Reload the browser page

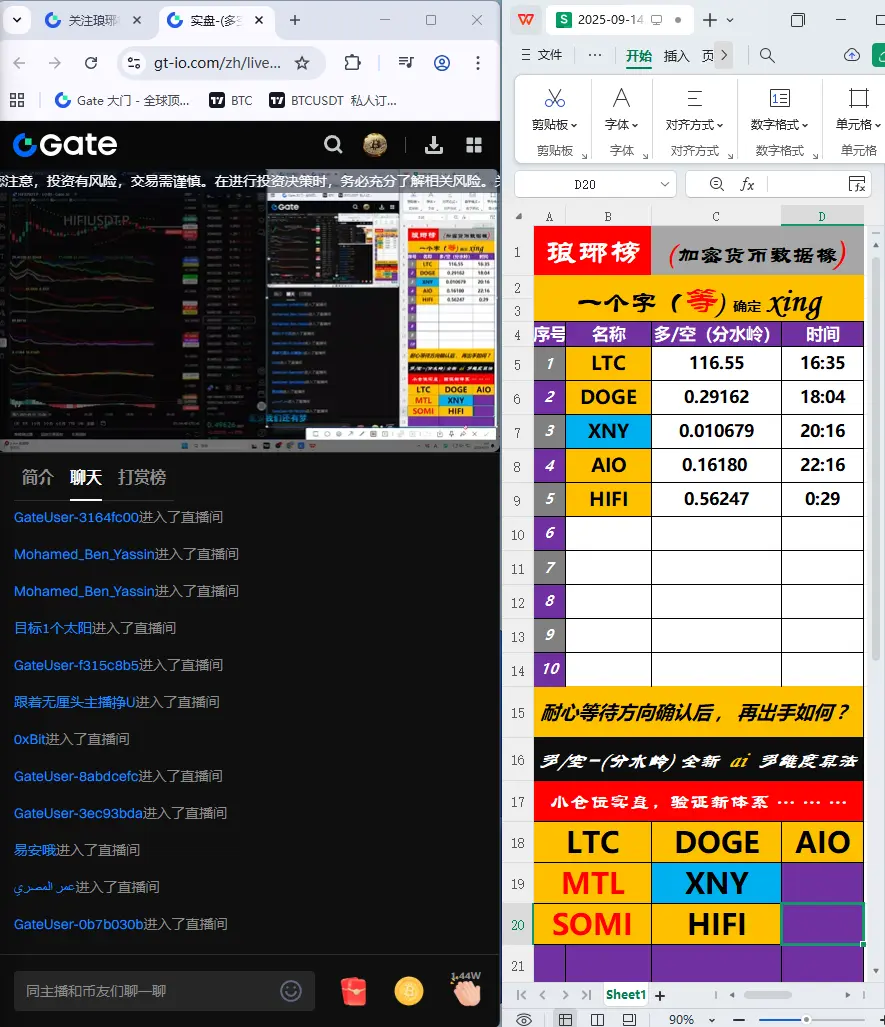tap(91, 63)
